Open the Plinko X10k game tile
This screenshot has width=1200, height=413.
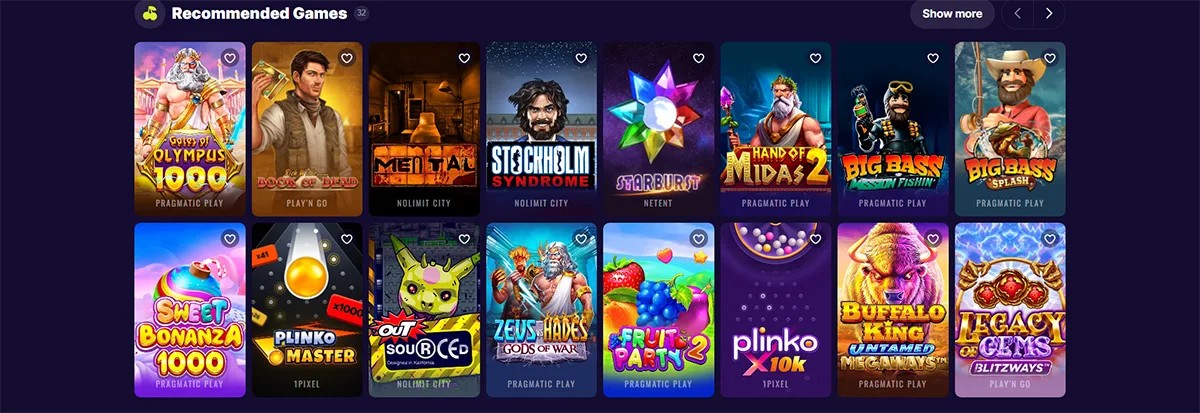(776, 310)
